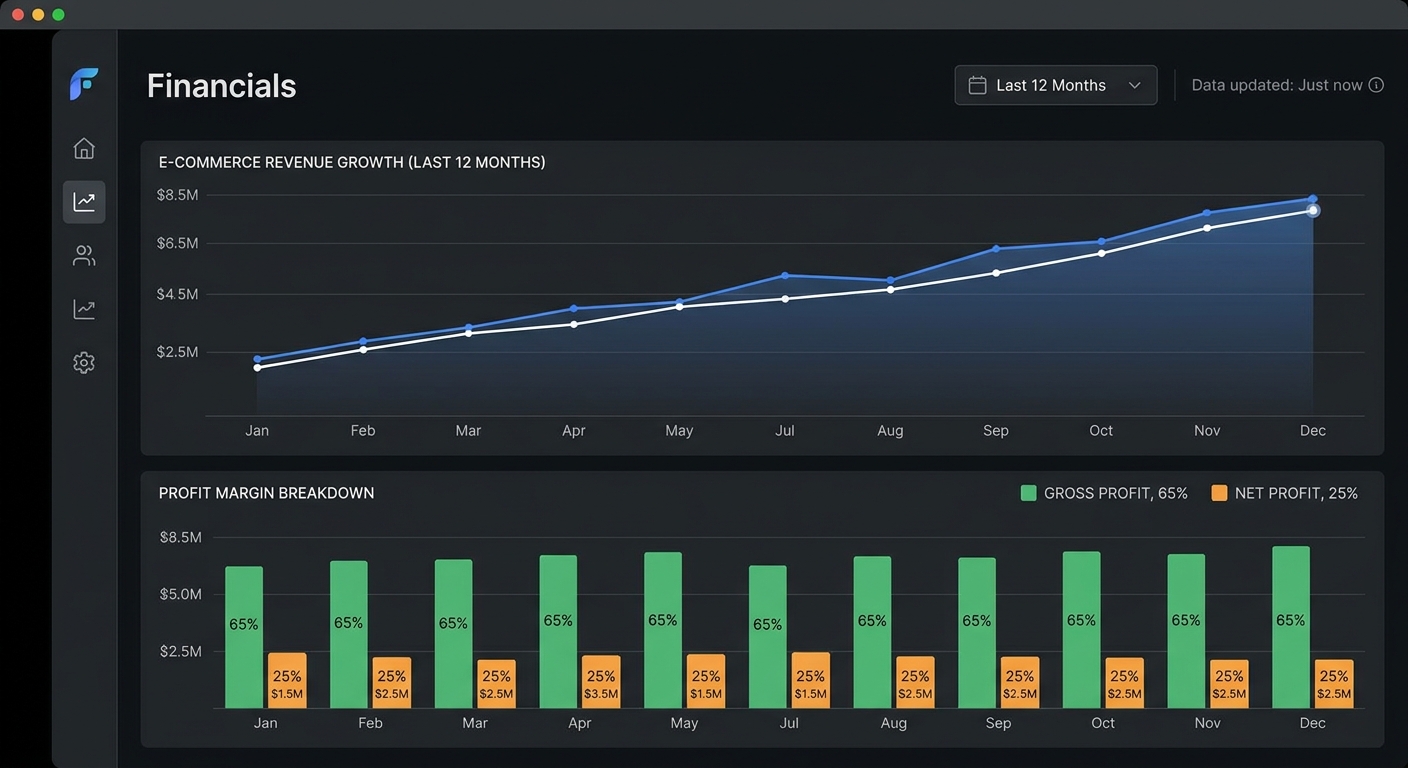This screenshot has height=768, width=1408.
Task: Click the Profit Margin Breakdown chart title
Action: (266, 493)
